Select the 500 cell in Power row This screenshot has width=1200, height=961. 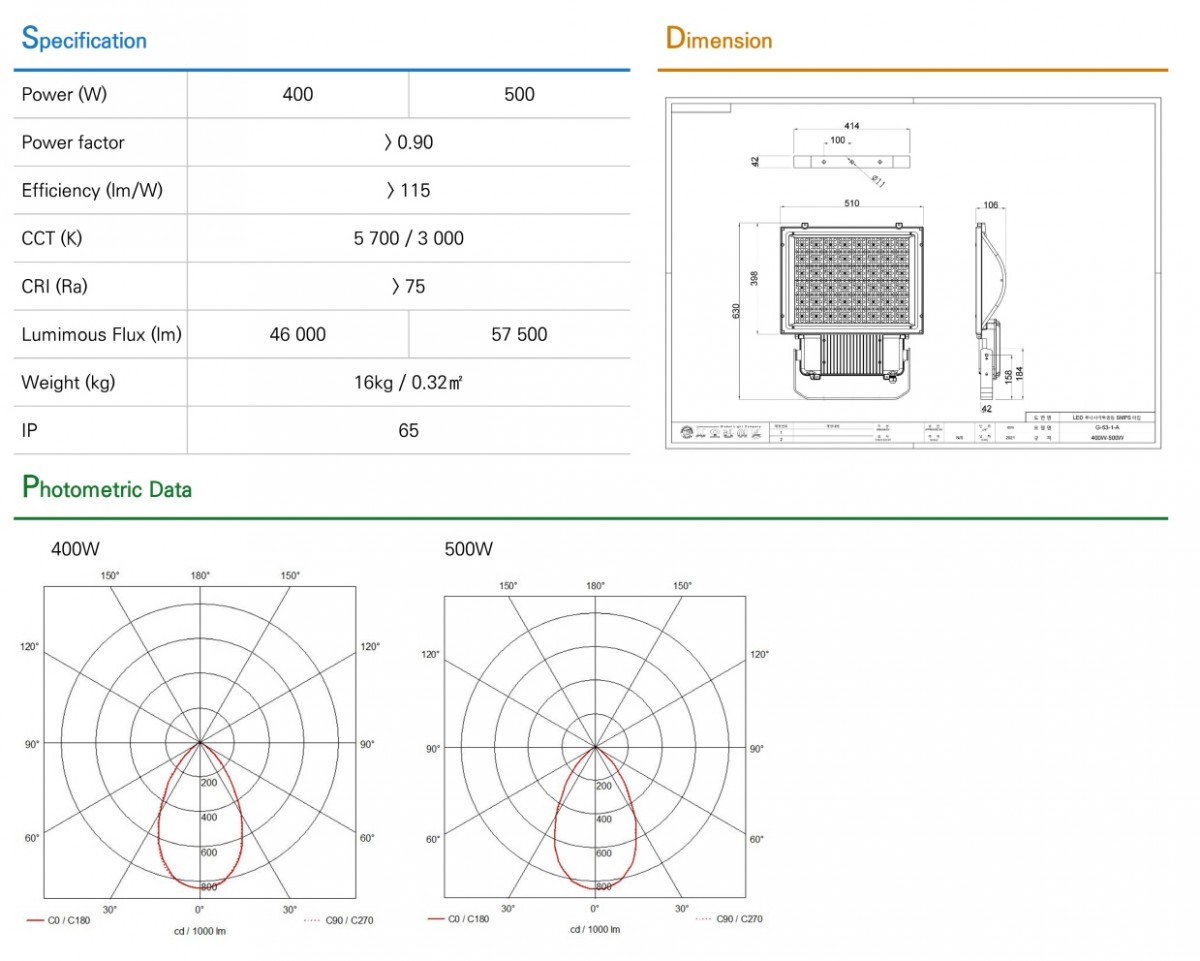coord(520,95)
